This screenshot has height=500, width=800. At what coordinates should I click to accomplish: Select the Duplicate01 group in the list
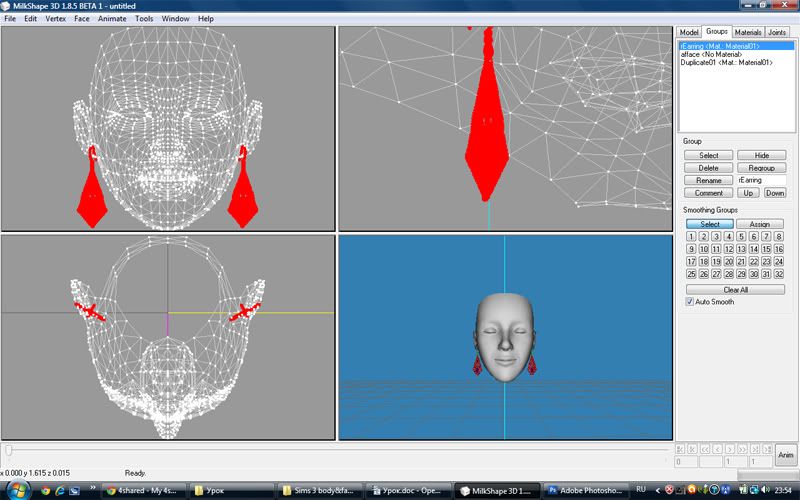coord(737,62)
